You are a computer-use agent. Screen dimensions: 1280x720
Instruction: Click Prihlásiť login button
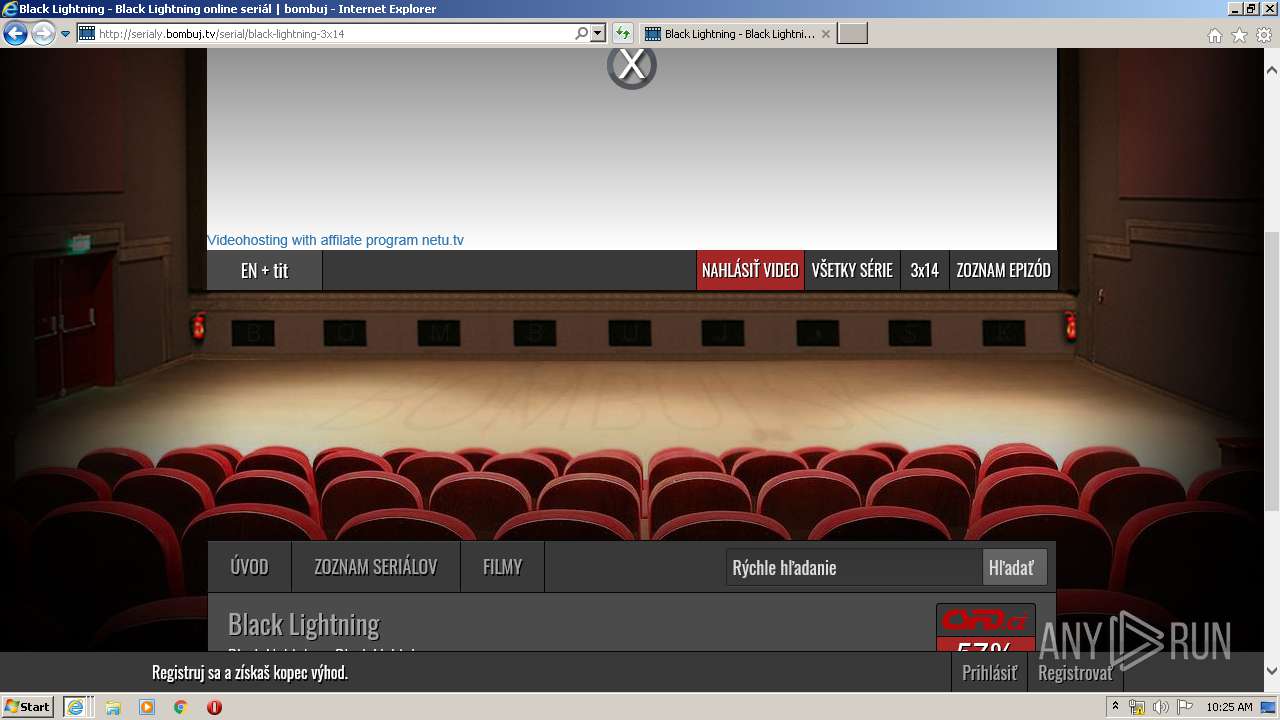(989, 673)
